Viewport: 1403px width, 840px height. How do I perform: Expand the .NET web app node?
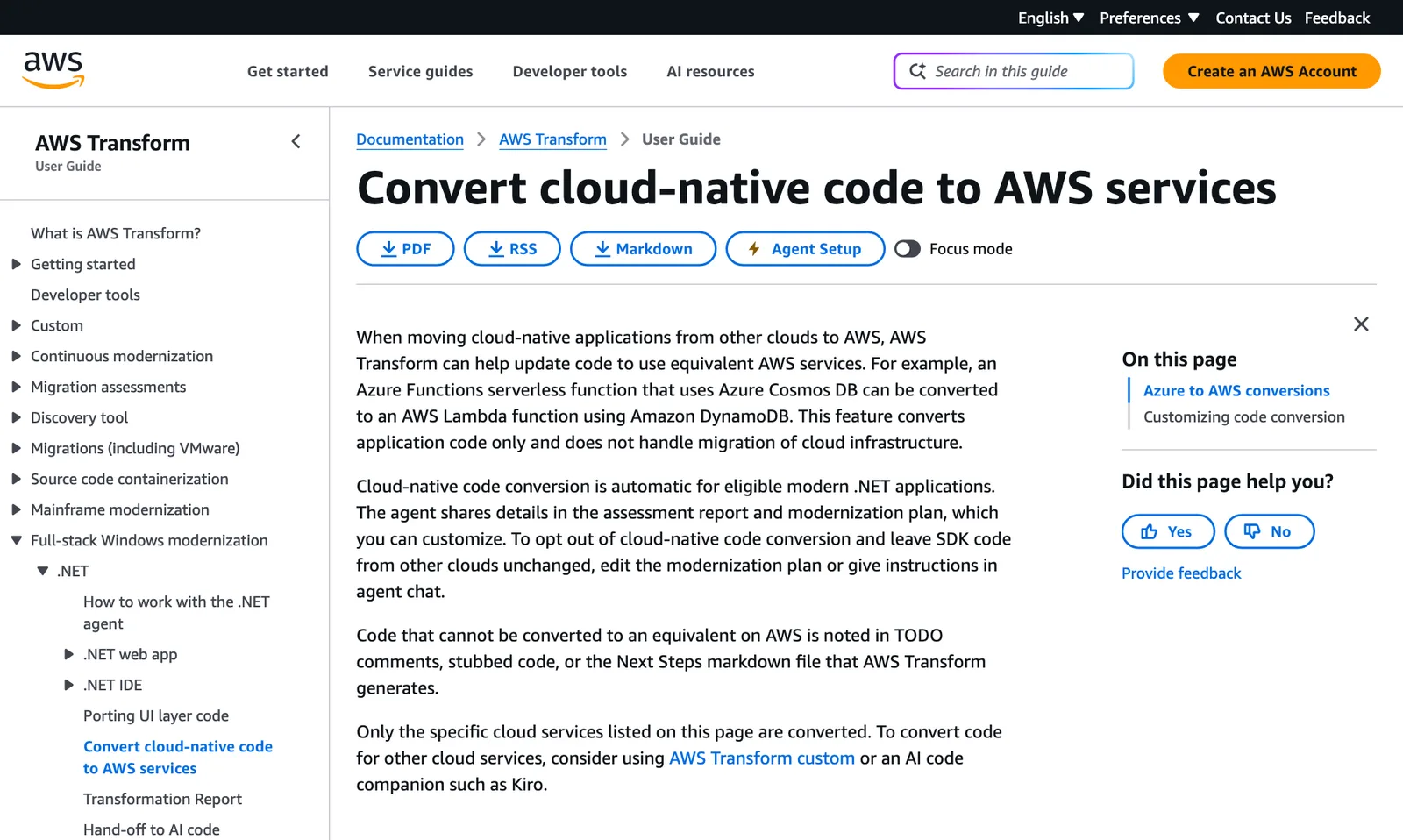(x=68, y=654)
